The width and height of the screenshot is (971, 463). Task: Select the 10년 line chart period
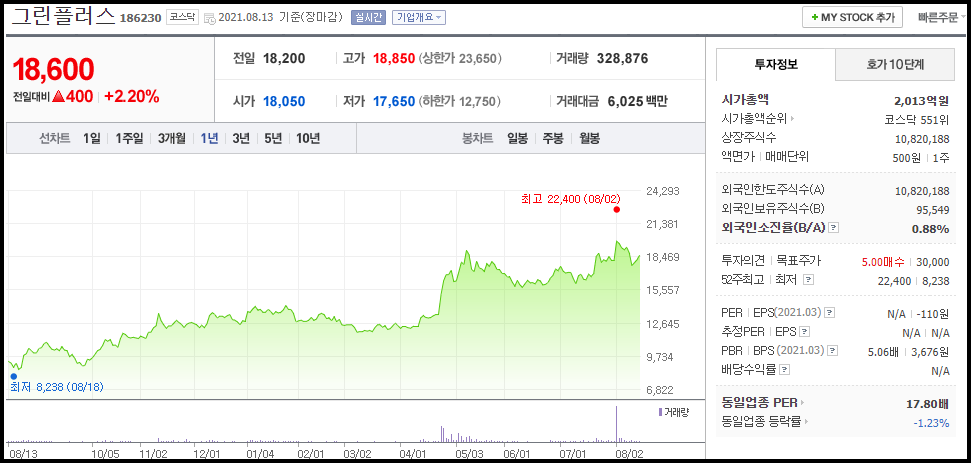coord(308,138)
